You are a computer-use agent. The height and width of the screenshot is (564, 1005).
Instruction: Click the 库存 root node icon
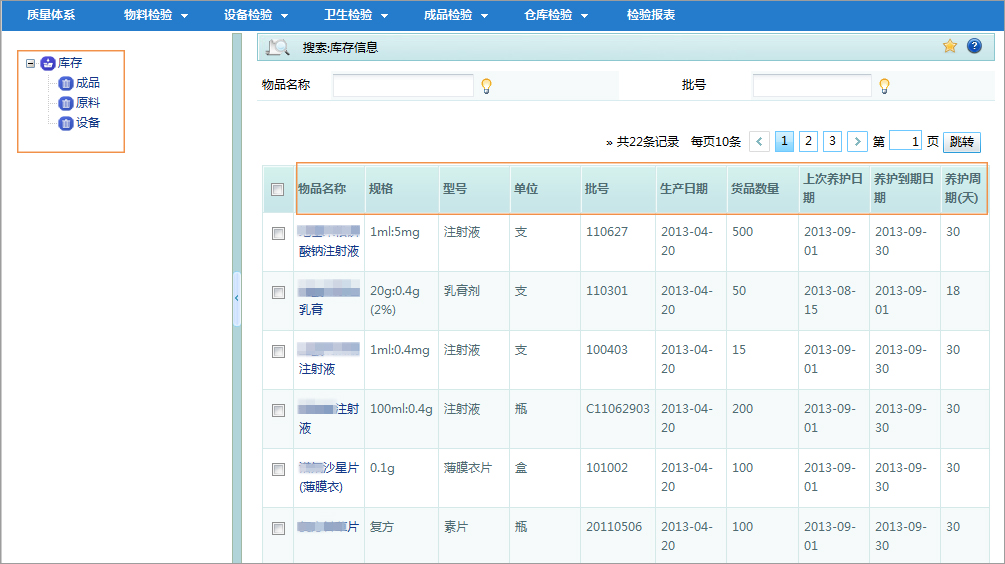tap(48, 63)
